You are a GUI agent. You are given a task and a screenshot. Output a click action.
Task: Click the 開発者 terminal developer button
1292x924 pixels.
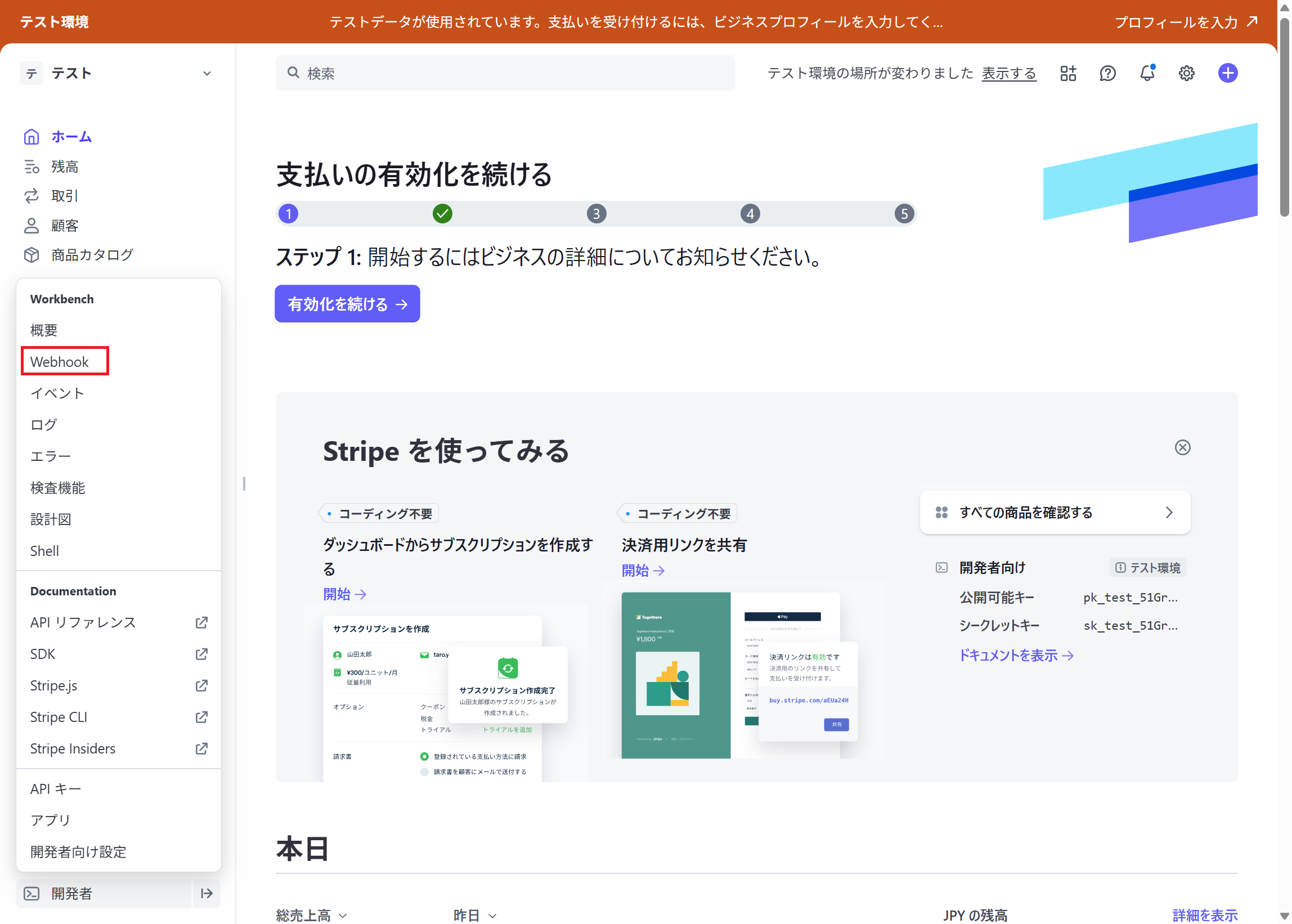click(104, 893)
